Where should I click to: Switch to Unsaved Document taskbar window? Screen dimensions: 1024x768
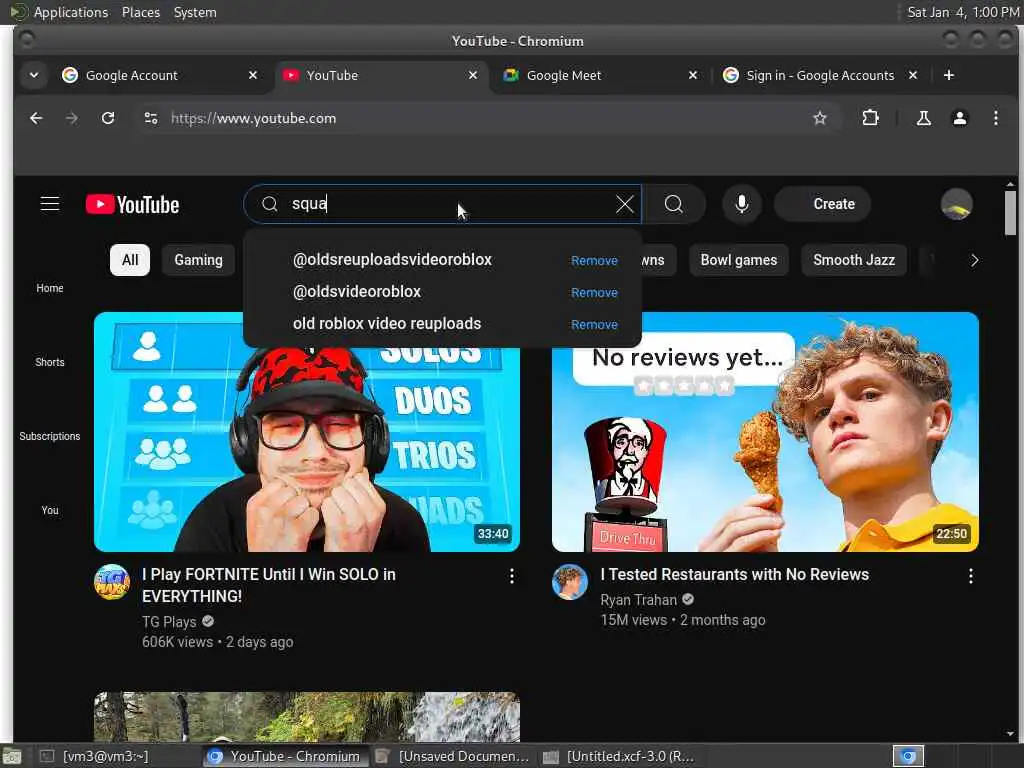click(453, 756)
